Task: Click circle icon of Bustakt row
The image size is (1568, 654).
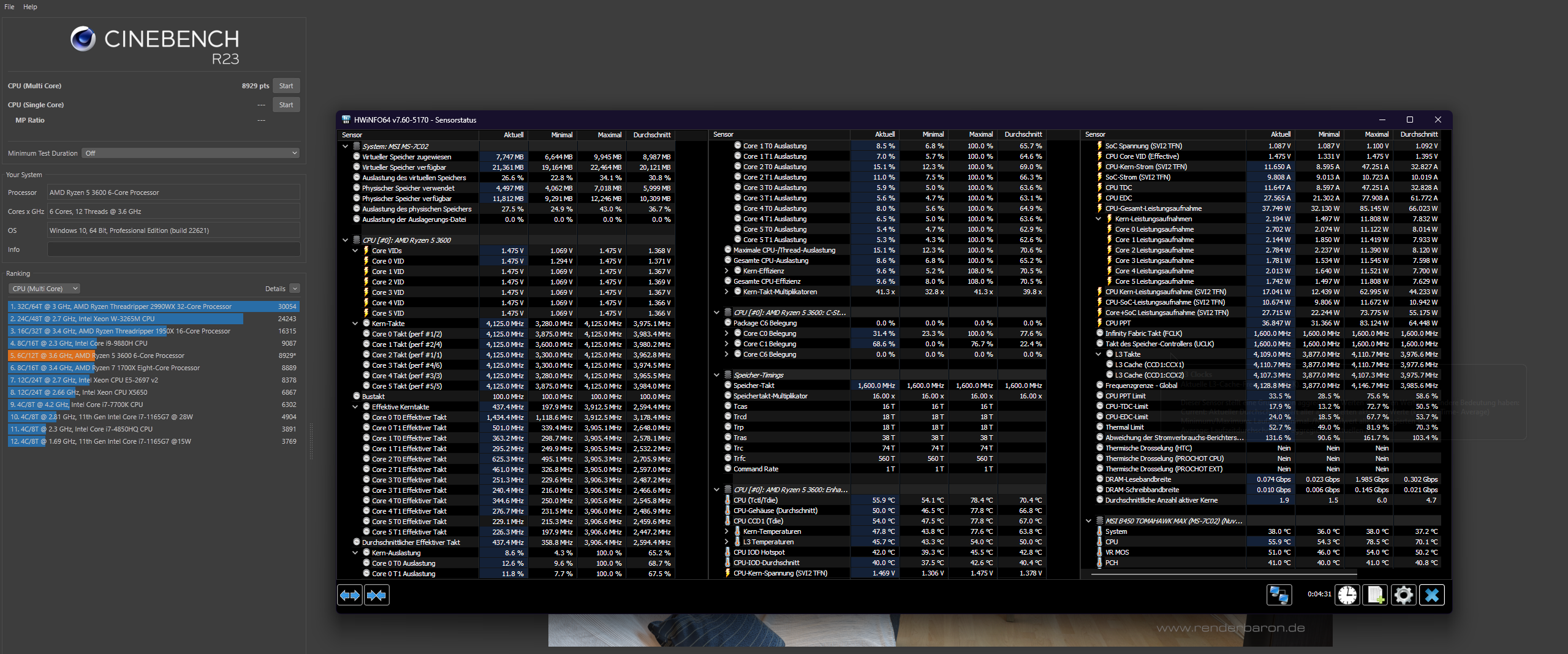Action: [356, 397]
